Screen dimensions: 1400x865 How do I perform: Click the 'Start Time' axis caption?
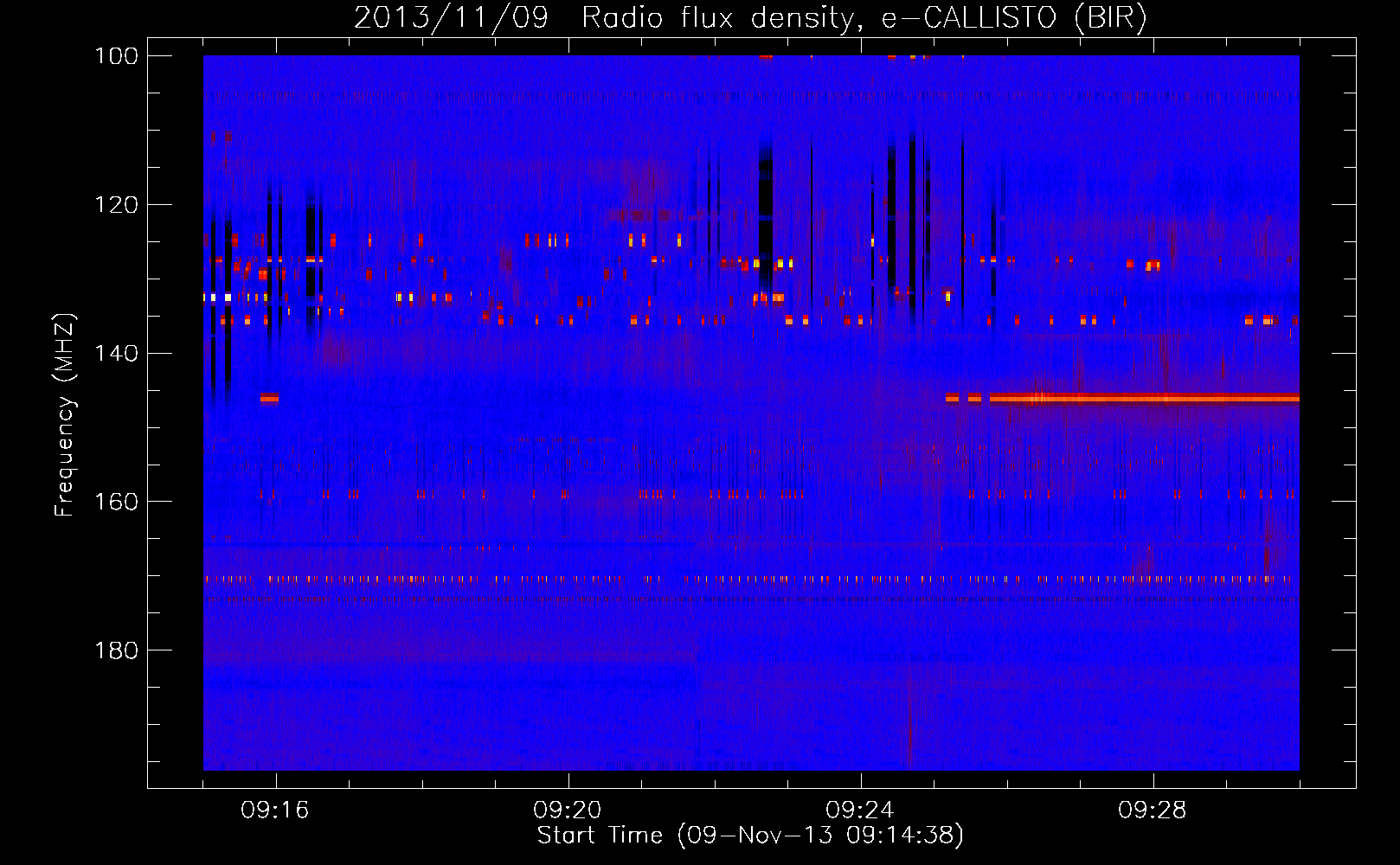[750, 836]
